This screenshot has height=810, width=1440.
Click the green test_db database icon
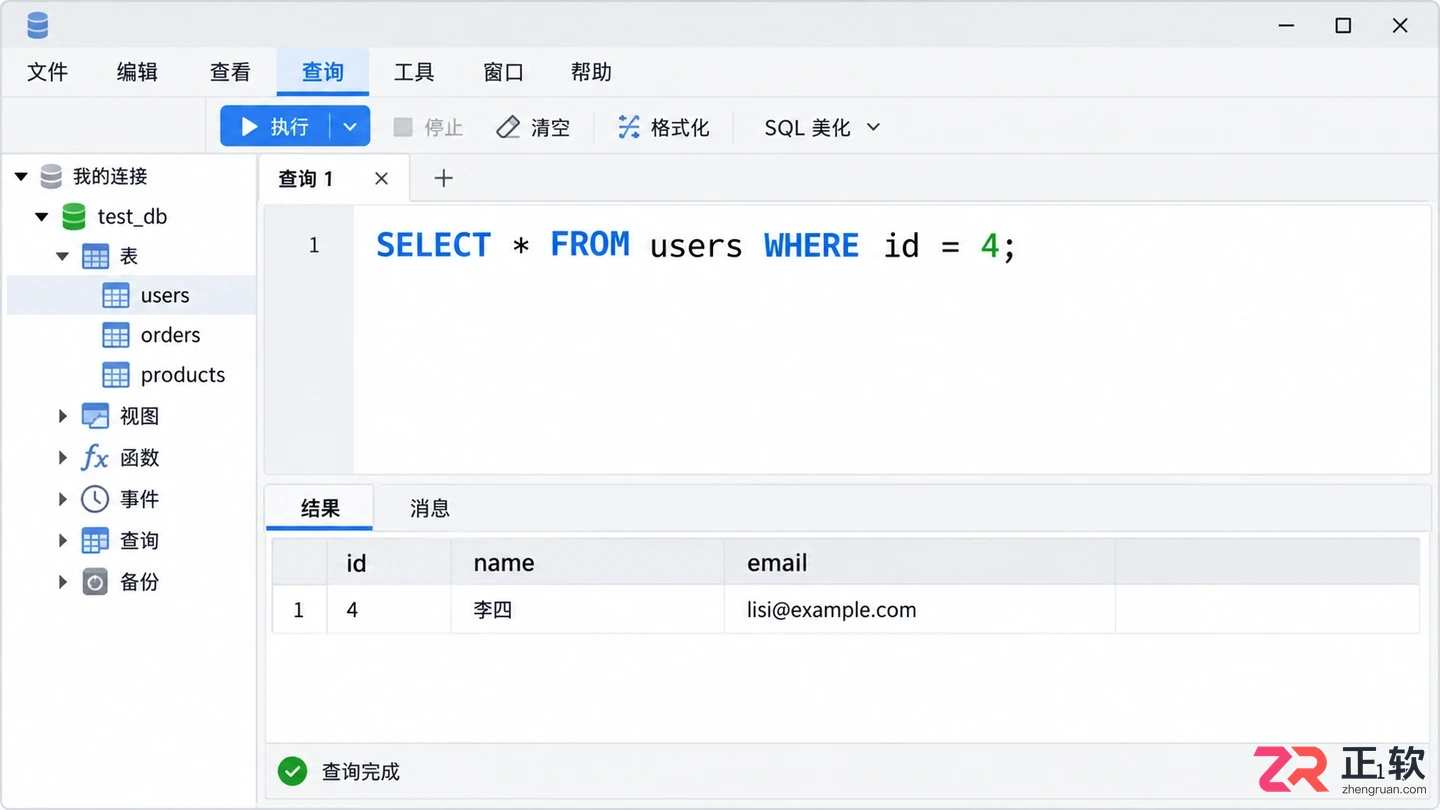coord(74,216)
